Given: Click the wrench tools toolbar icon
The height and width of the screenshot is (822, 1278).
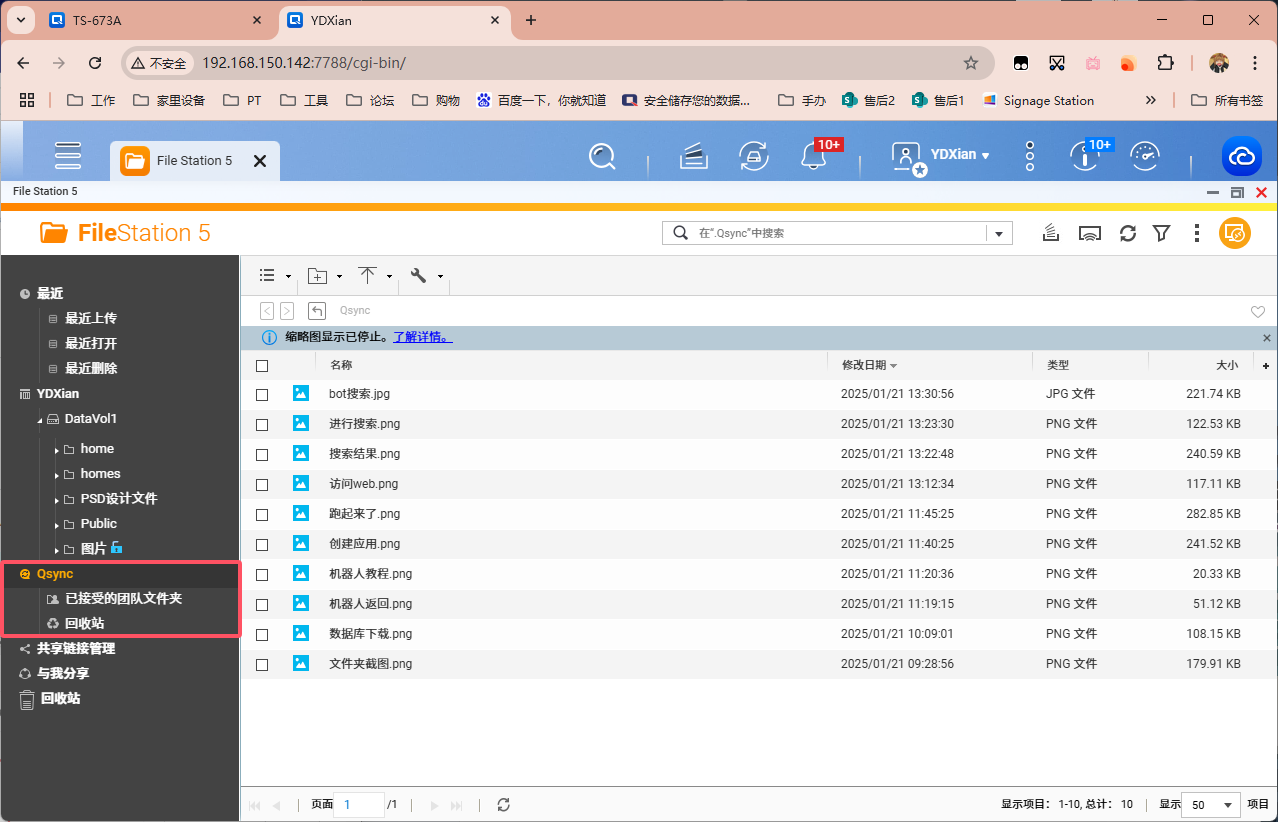Looking at the screenshot, I should tap(419, 275).
